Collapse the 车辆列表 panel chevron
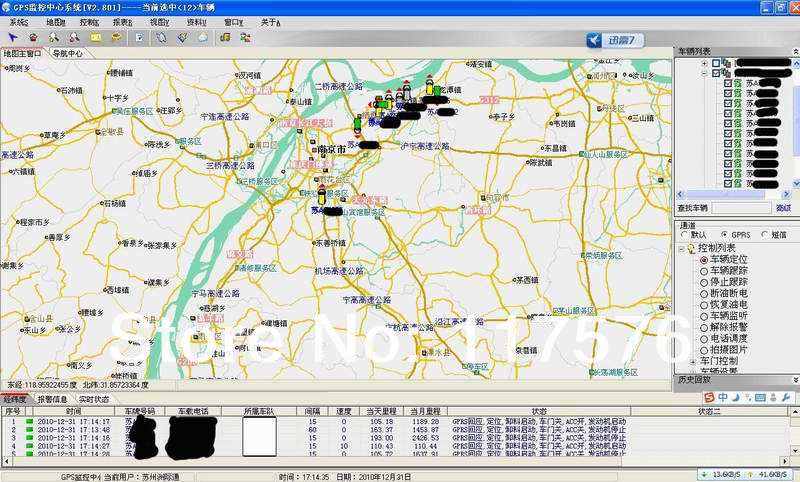This screenshot has width=800, height=482. pyautogui.click(x=795, y=52)
